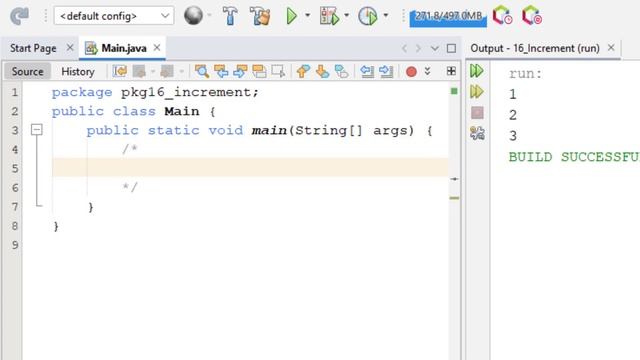Switch to the Start Page tab
This screenshot has height=360, width=640.
coord(33,48)
